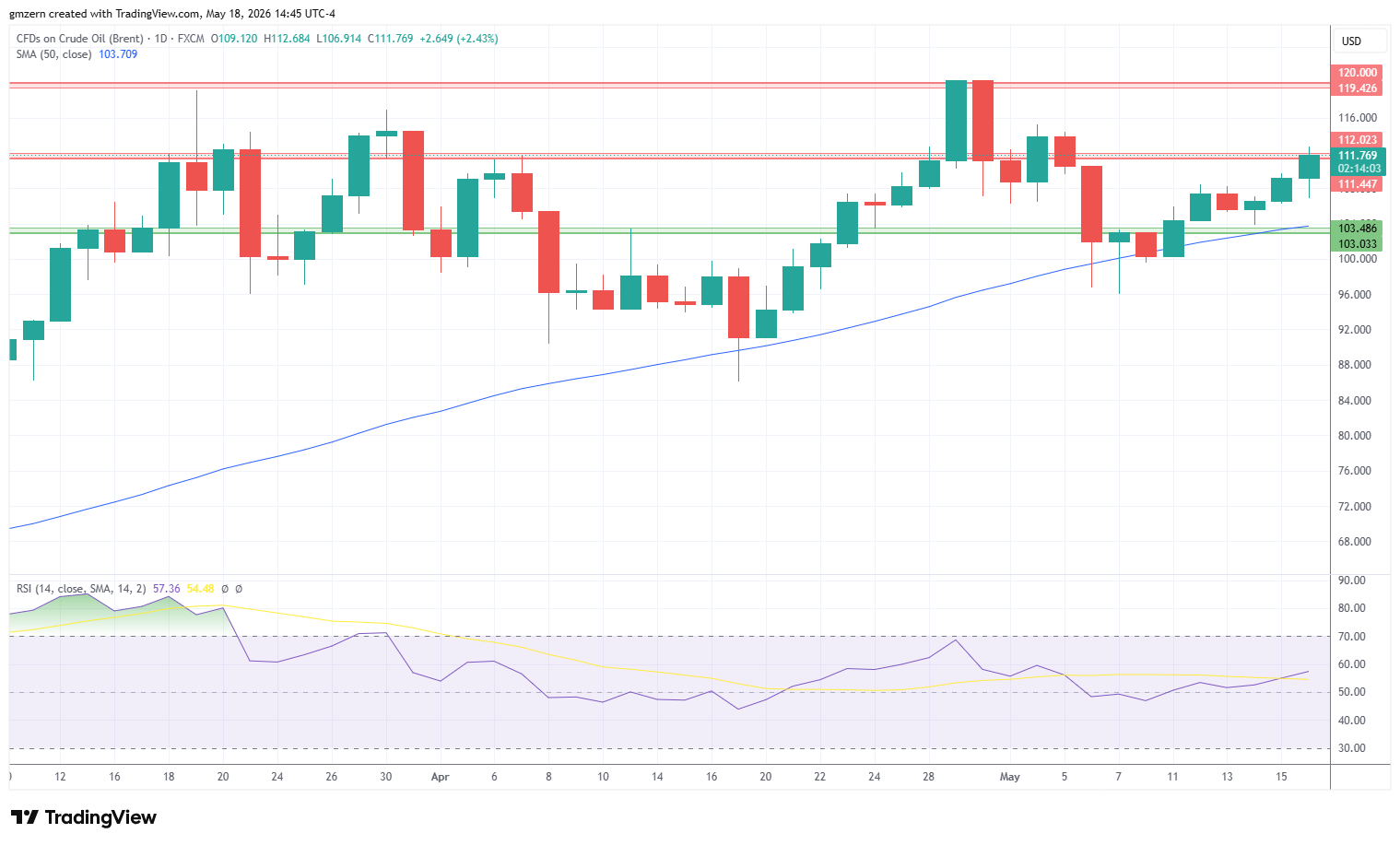
Task: Click the red 120.000 price label
Action: click(1358, 73)
